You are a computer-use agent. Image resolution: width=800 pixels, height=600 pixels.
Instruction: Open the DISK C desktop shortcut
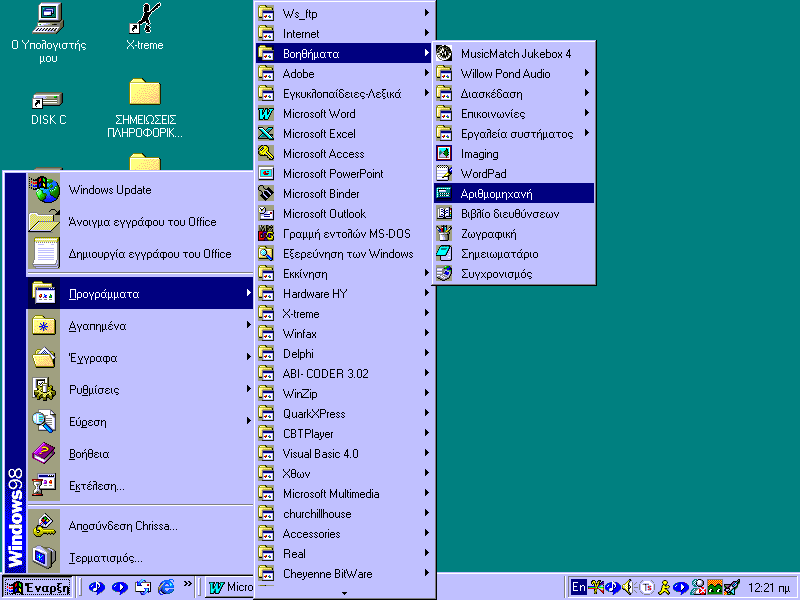pyautogui.click(x=48, y=101)
